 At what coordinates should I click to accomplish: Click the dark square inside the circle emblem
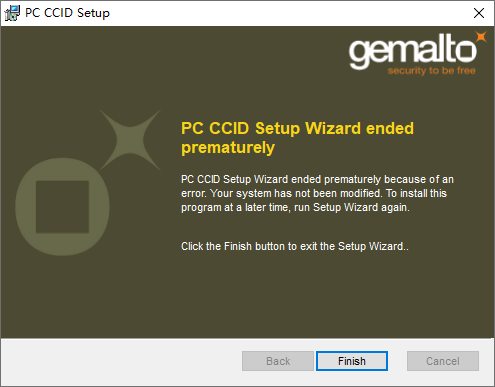click(x=62, y=207)
